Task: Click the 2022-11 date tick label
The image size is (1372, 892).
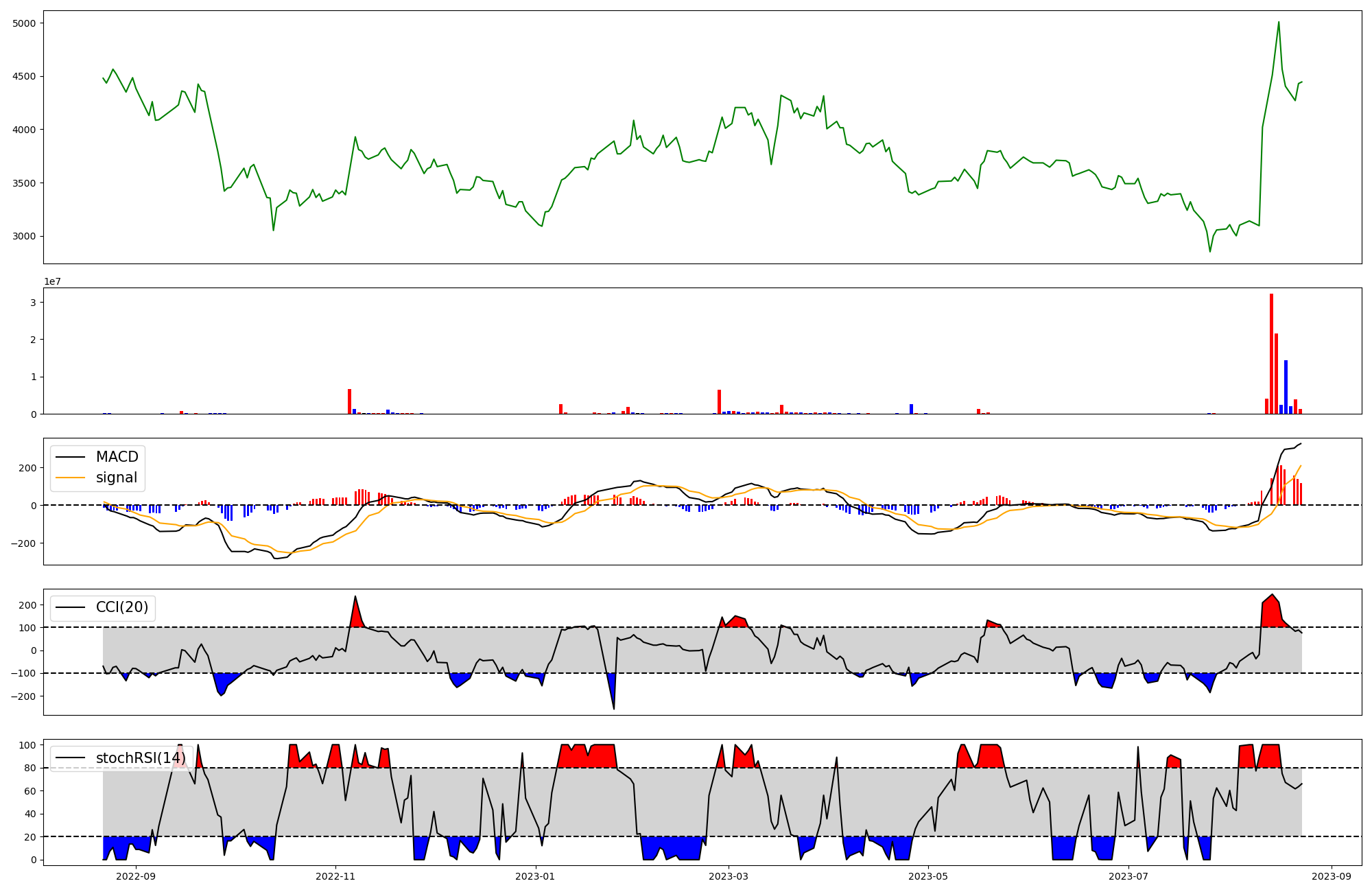Action: click(335, 876)
